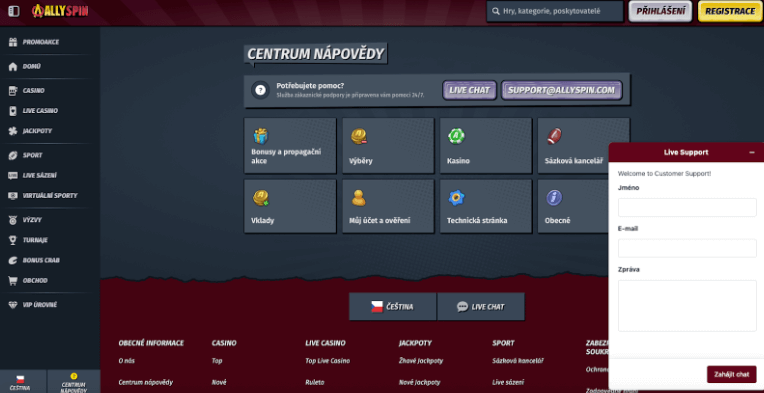The height and width of the screenshot is (393, 764).
Task: Go to Live Casino in sidebar
Action: [x=40, y=111]
